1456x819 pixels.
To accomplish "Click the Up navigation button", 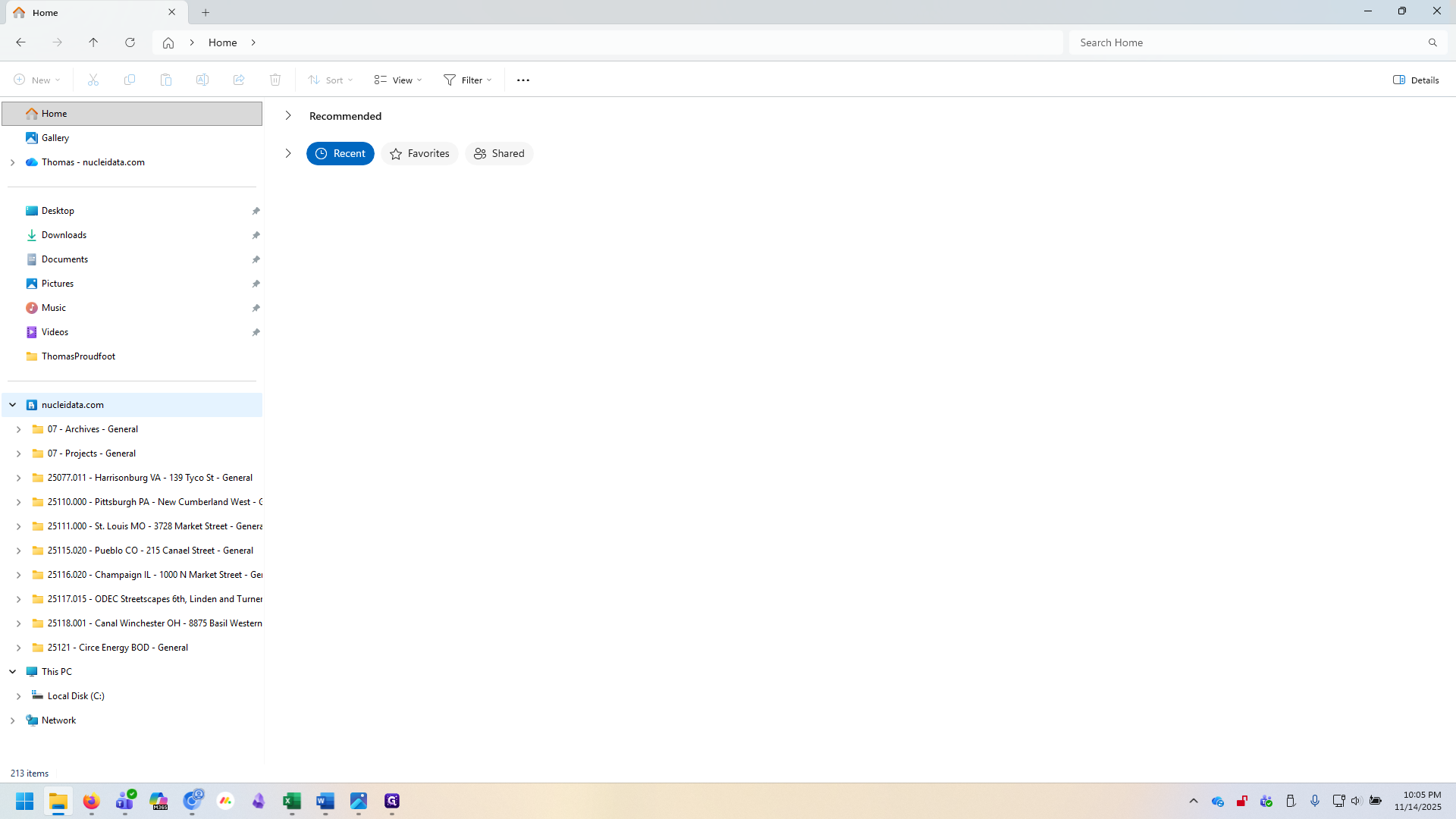I will [93, 42].
